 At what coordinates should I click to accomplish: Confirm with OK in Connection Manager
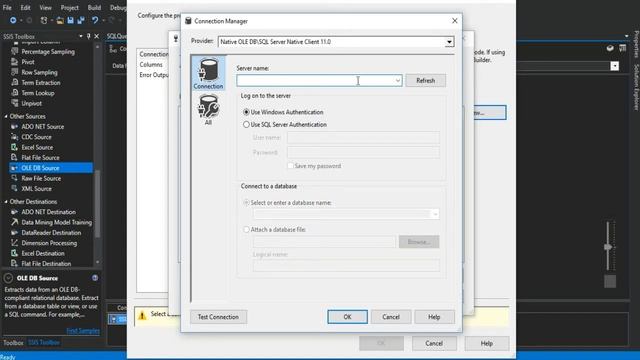click(347, 317)
